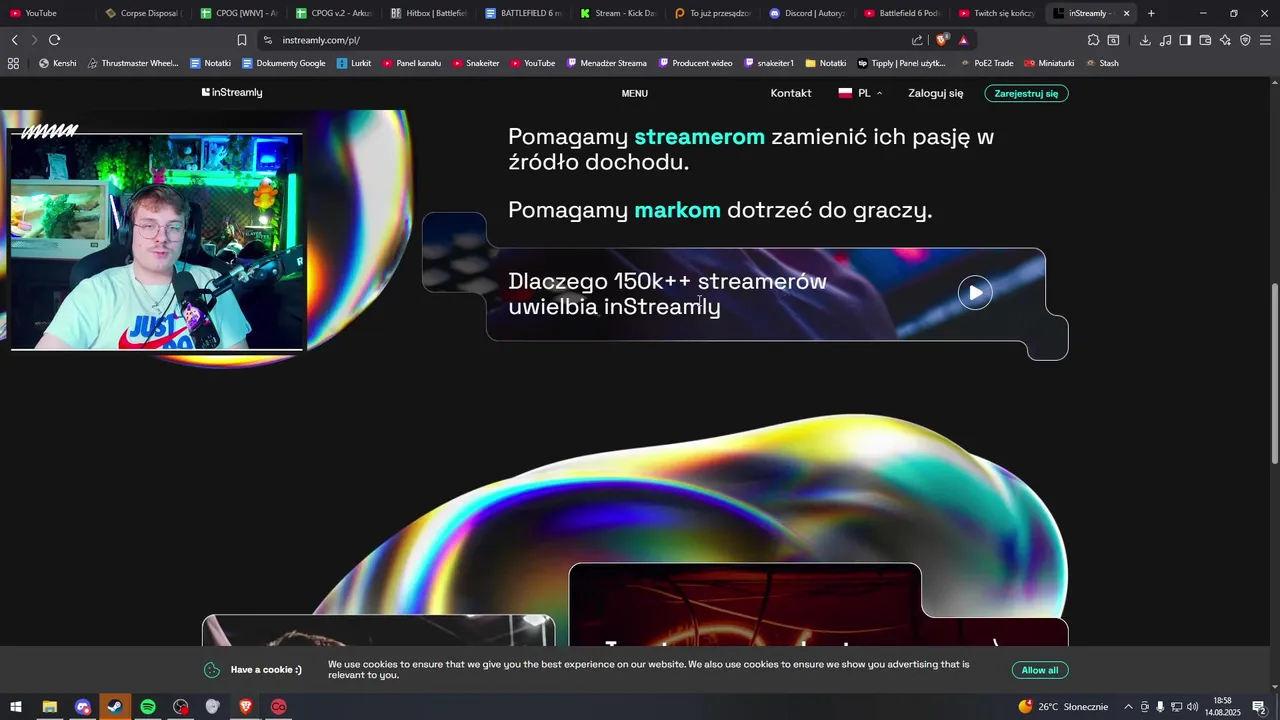Open the PoE2 Trade bookmark
This screenshot has height=720, width=1280.
tap(987, 63)
